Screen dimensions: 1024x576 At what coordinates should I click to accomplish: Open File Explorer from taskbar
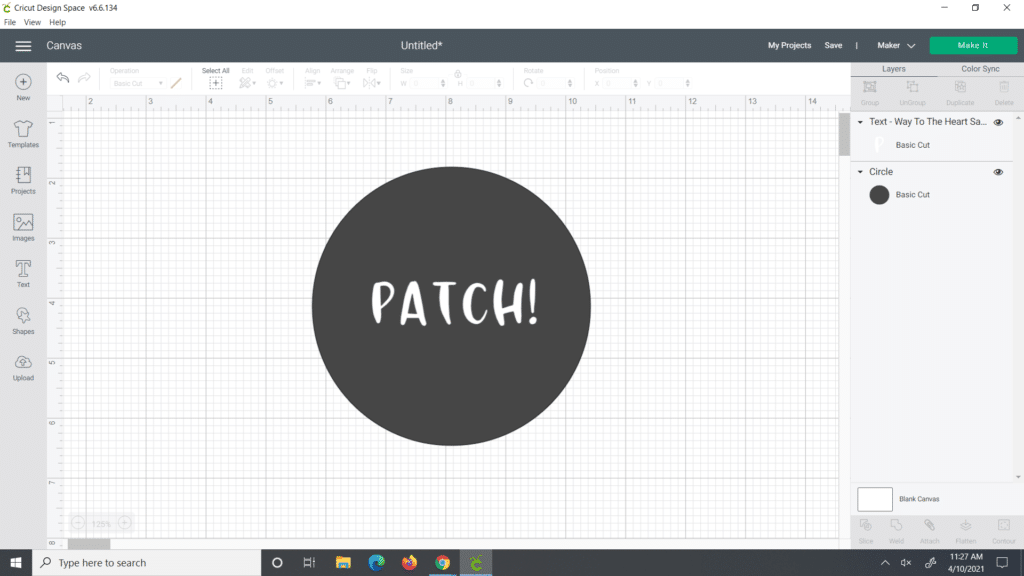343,562
